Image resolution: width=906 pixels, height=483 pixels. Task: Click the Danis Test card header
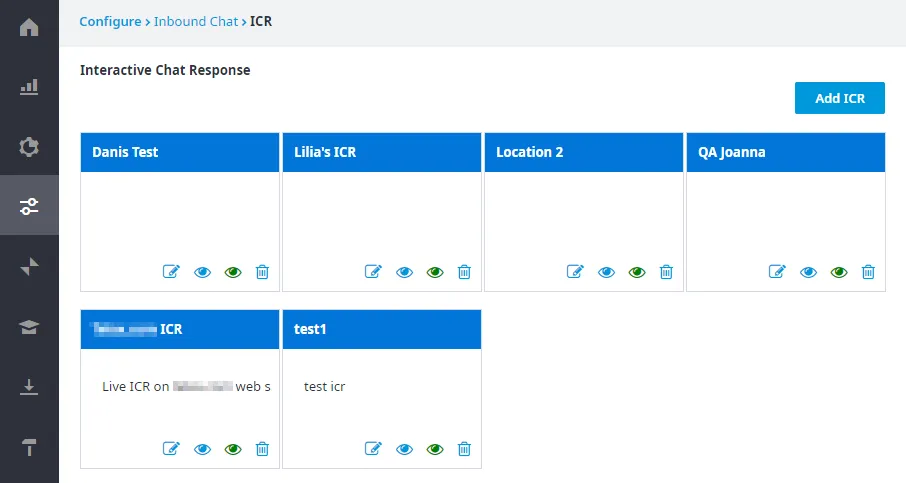tap(180, 153)
